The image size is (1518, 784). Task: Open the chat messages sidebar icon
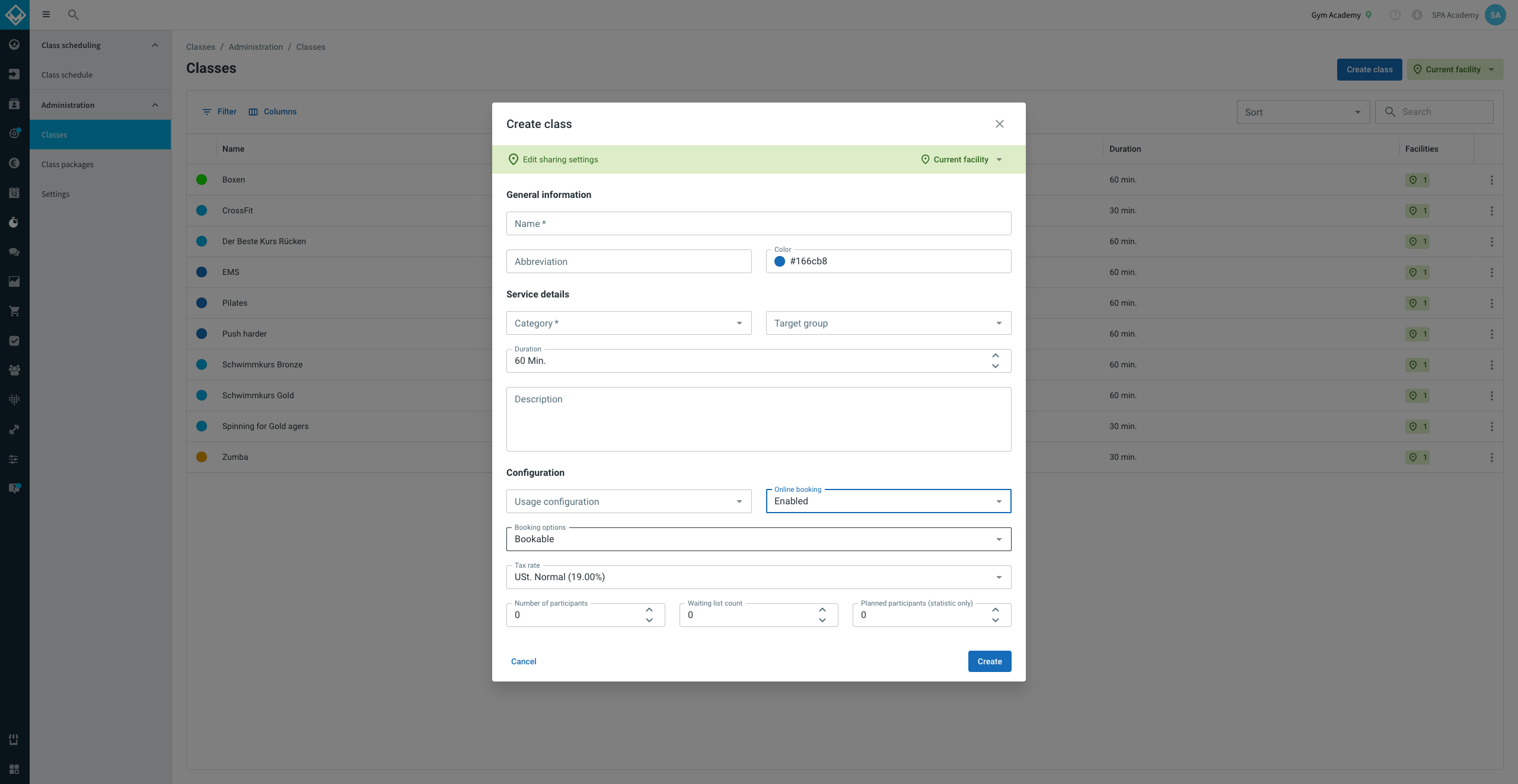pyautogui.click(x=14, y=252)
